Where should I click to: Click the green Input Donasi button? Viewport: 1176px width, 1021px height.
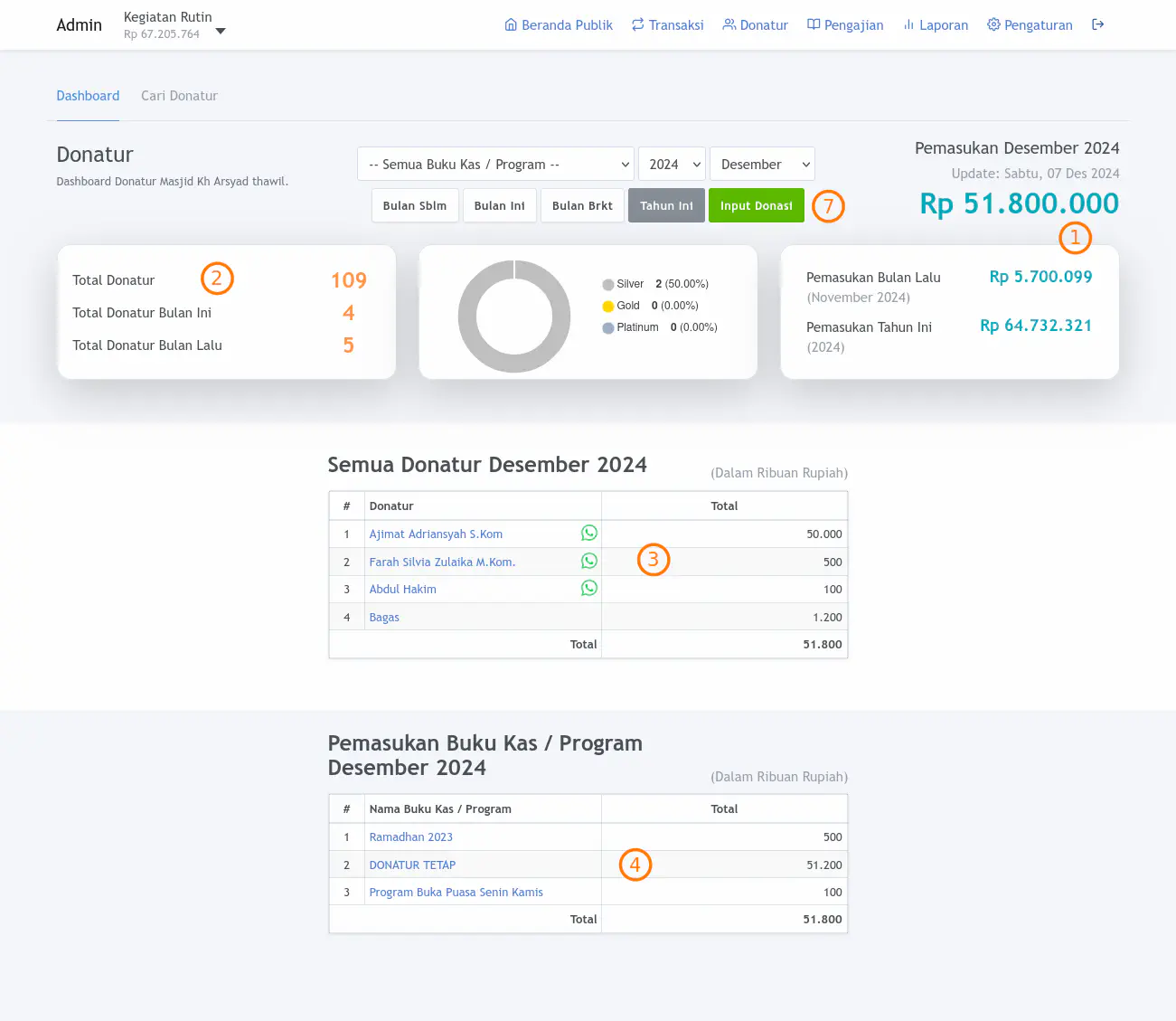(x=757, y=205)
